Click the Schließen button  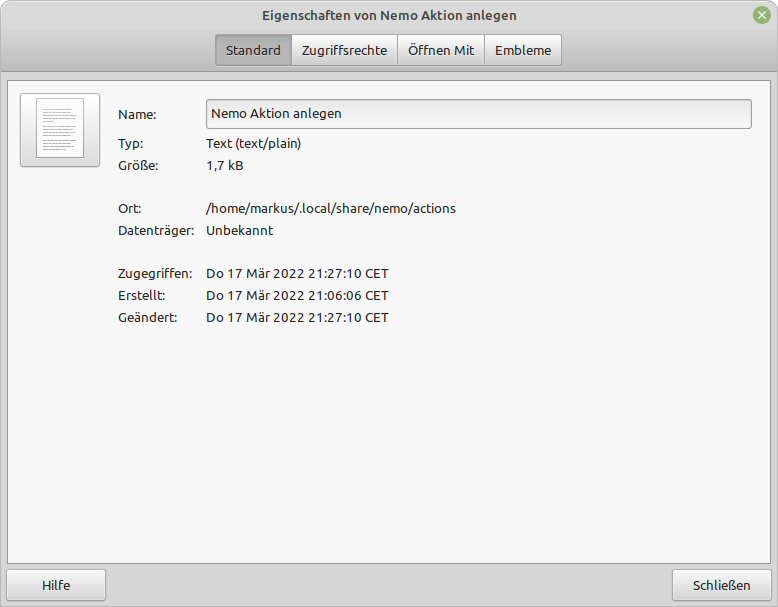coord(721,585)
